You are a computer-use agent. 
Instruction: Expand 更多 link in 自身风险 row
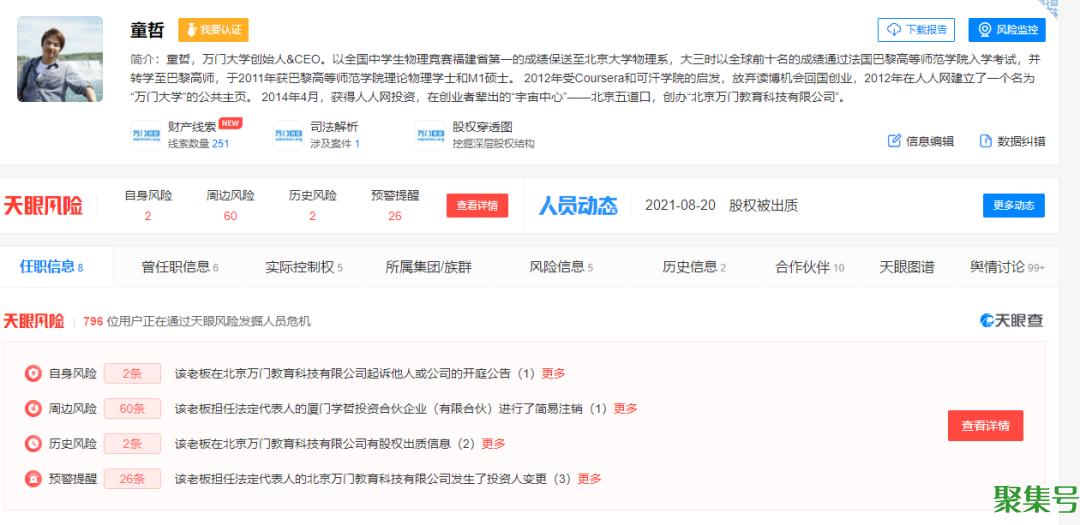(x=553, y=374)
